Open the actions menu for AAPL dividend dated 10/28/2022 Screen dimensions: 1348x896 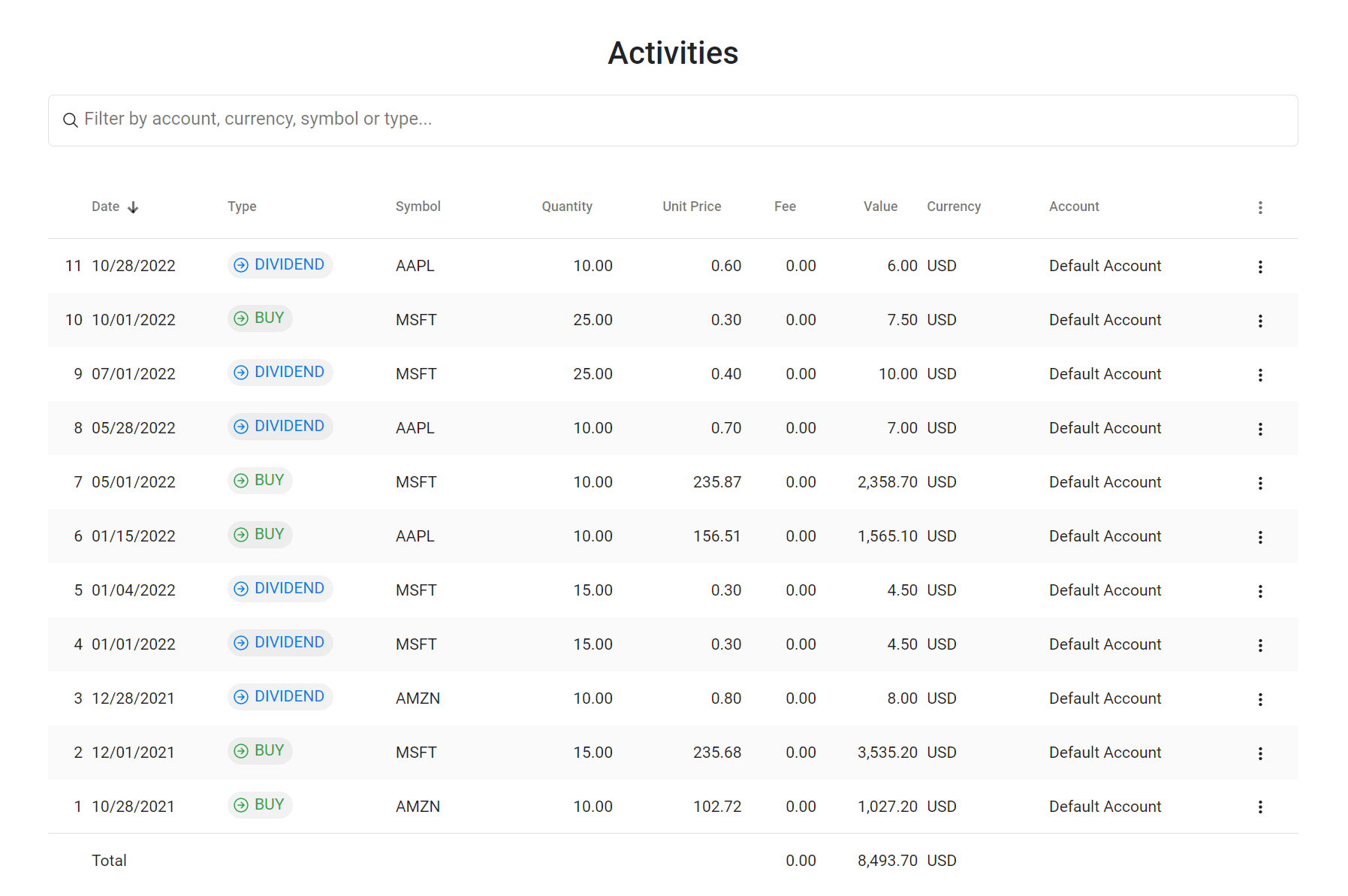click(1260, 266)
